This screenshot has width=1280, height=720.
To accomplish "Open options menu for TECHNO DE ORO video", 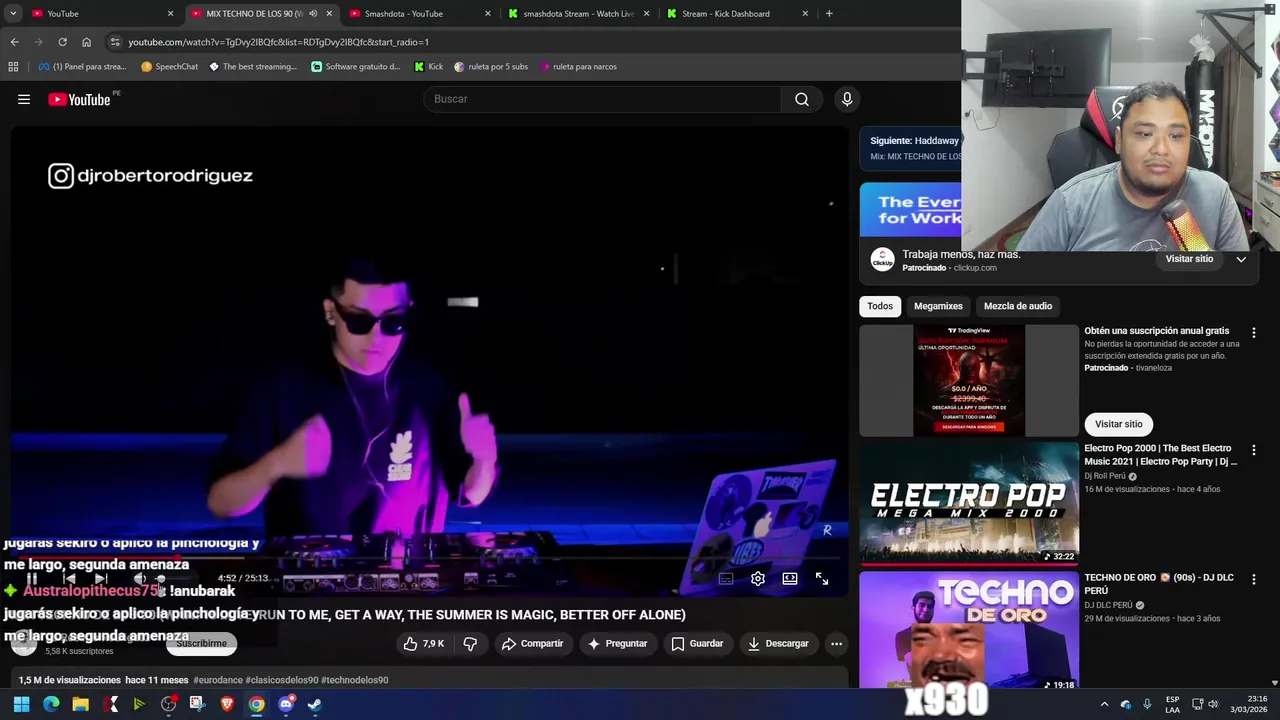I will (x=1253, y=580).
